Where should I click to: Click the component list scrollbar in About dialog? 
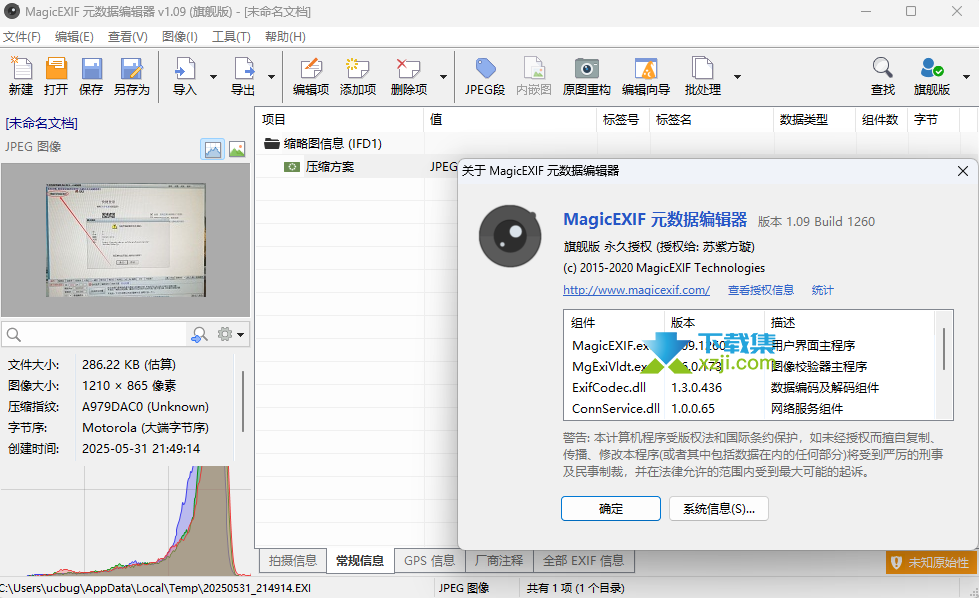click(x=944, y=350)
